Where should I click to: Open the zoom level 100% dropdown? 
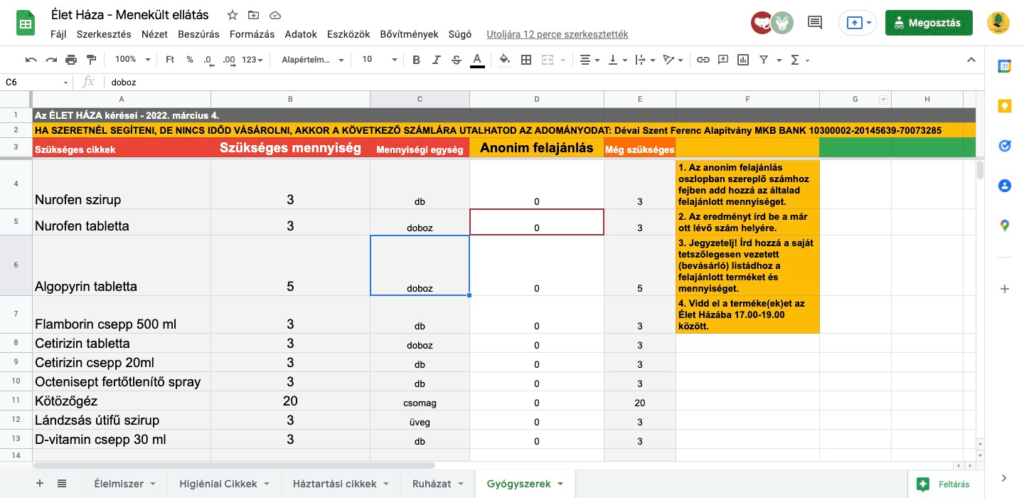[131, 60]
